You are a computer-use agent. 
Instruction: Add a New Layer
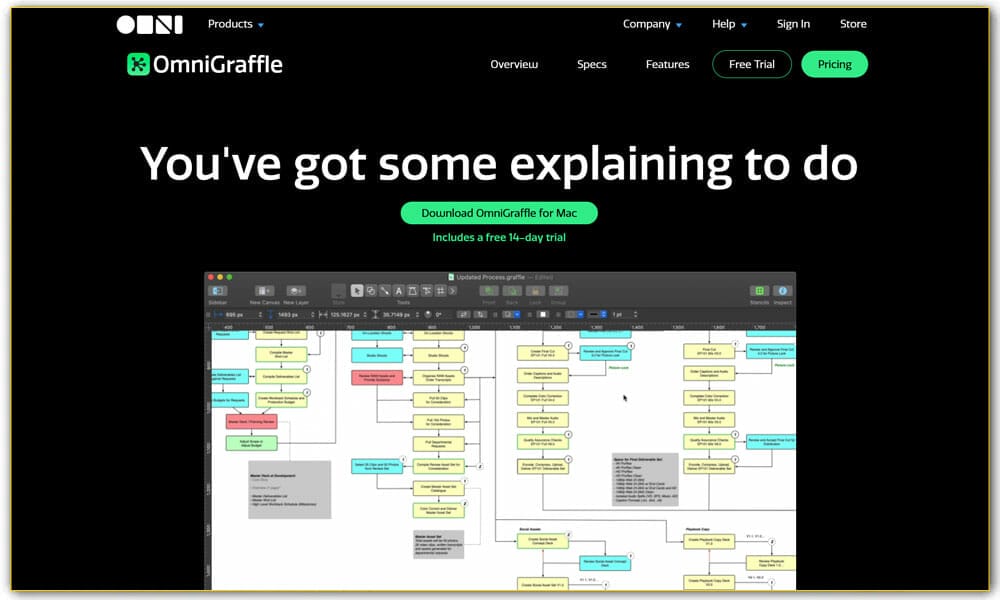coord(295,288)
